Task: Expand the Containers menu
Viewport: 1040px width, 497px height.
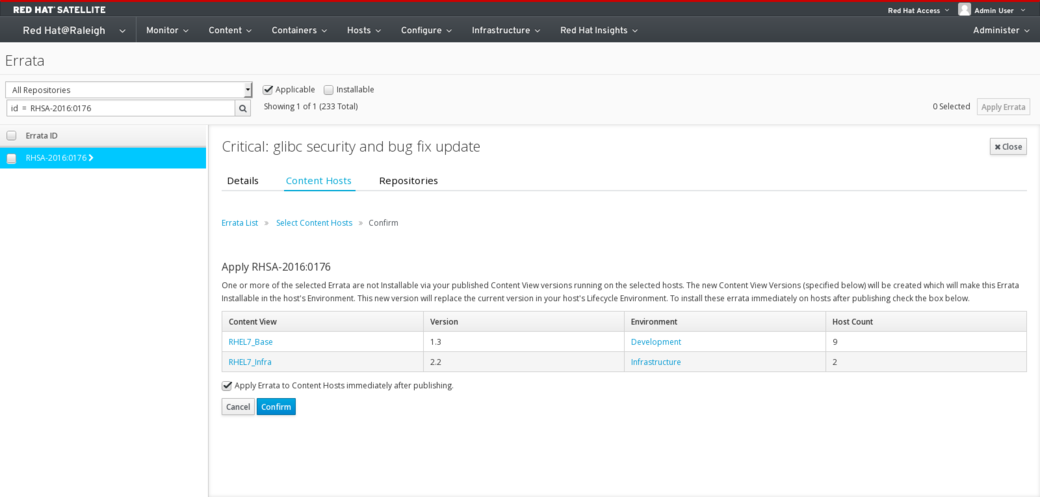Action: coord(299,31)
